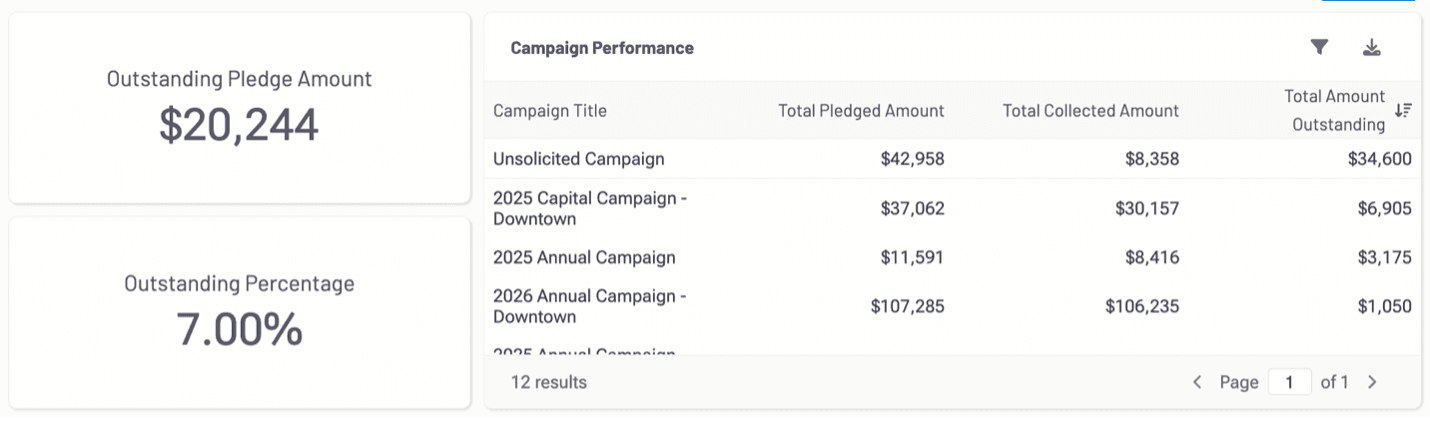Go to the previous results page
Image resolution: width=1430 pixels, height=421 pixels.
[x=1197, y=382]
